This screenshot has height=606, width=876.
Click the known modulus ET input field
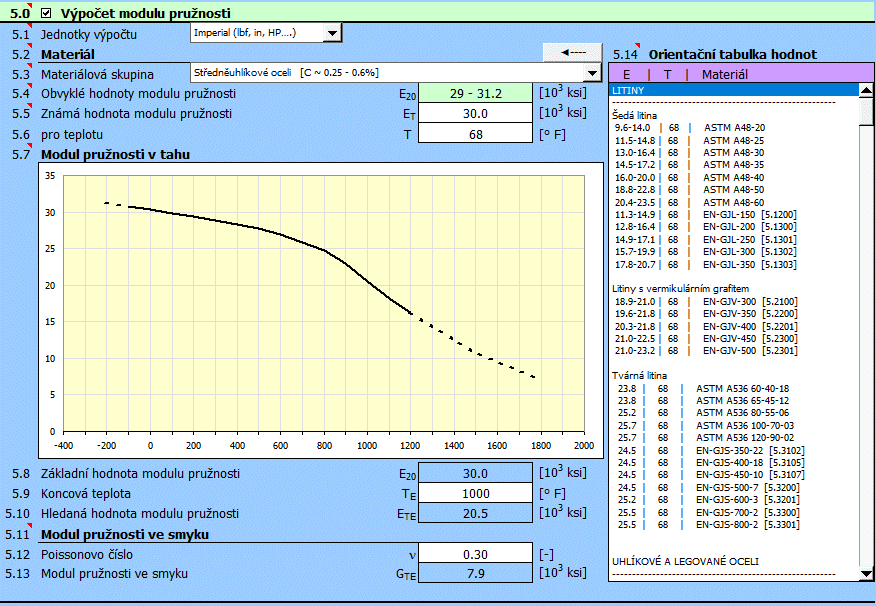tap(475, 113)
